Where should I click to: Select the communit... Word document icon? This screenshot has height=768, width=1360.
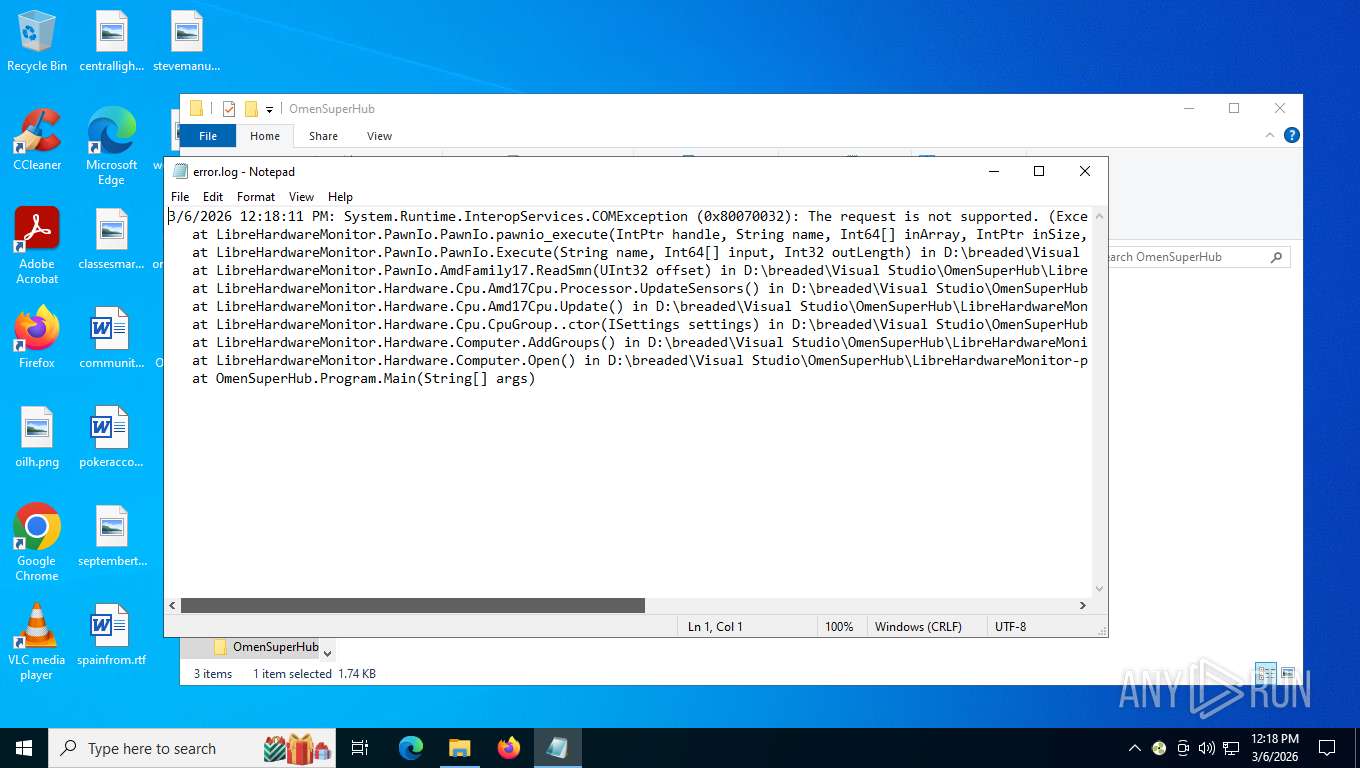click(x=112, y=338)
